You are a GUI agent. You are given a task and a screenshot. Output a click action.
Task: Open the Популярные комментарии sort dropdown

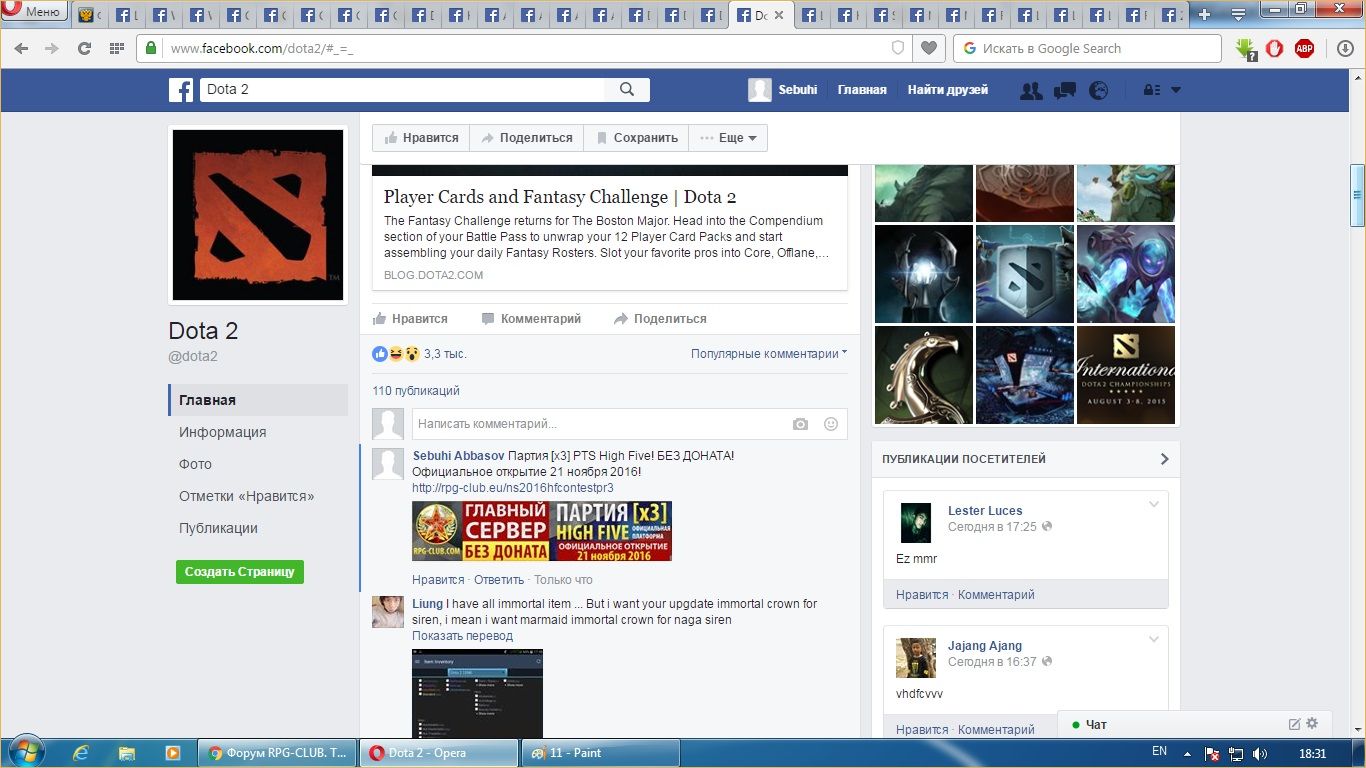coord(768,354)
